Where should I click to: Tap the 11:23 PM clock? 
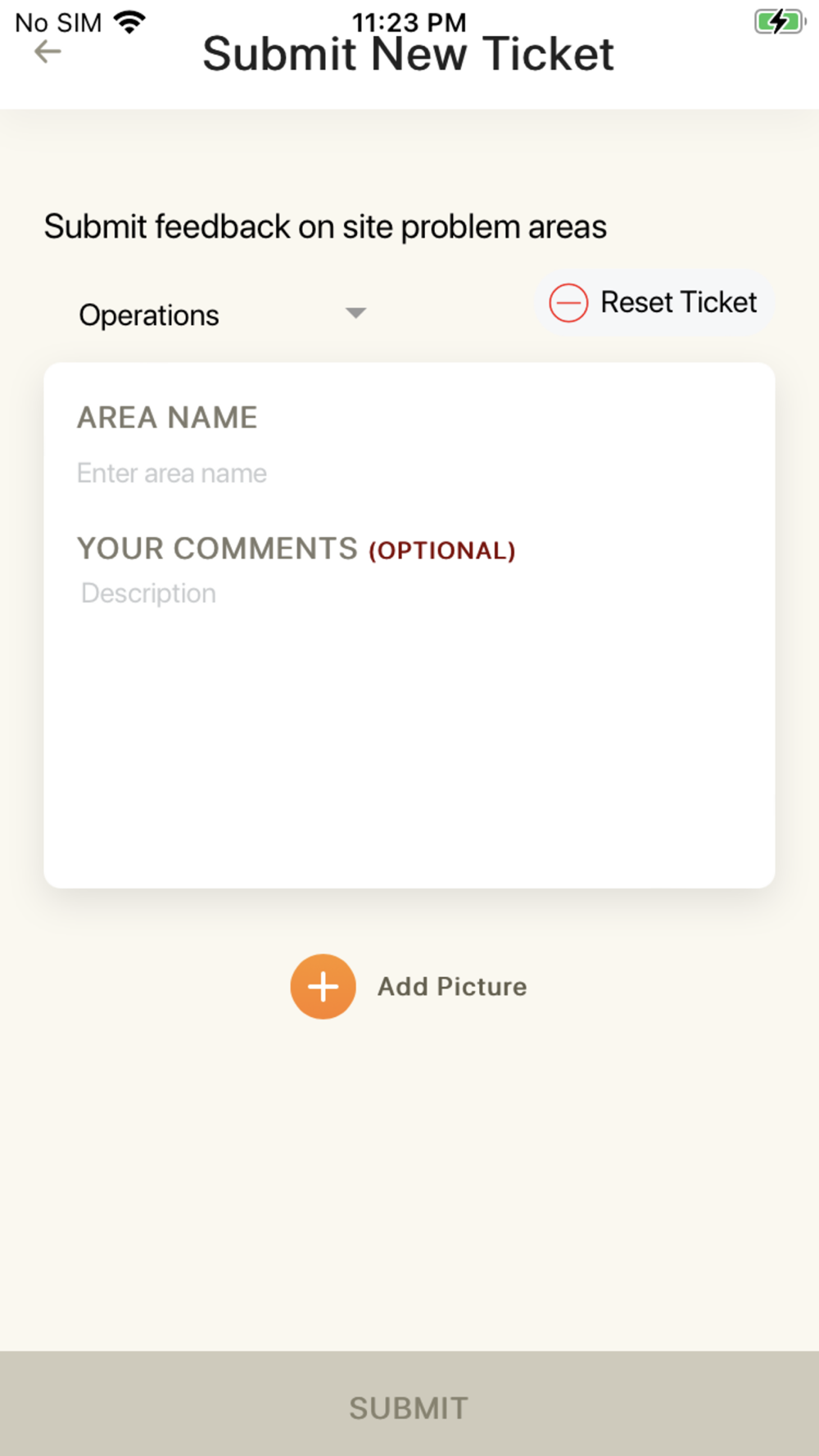click(x=409, y=21)
